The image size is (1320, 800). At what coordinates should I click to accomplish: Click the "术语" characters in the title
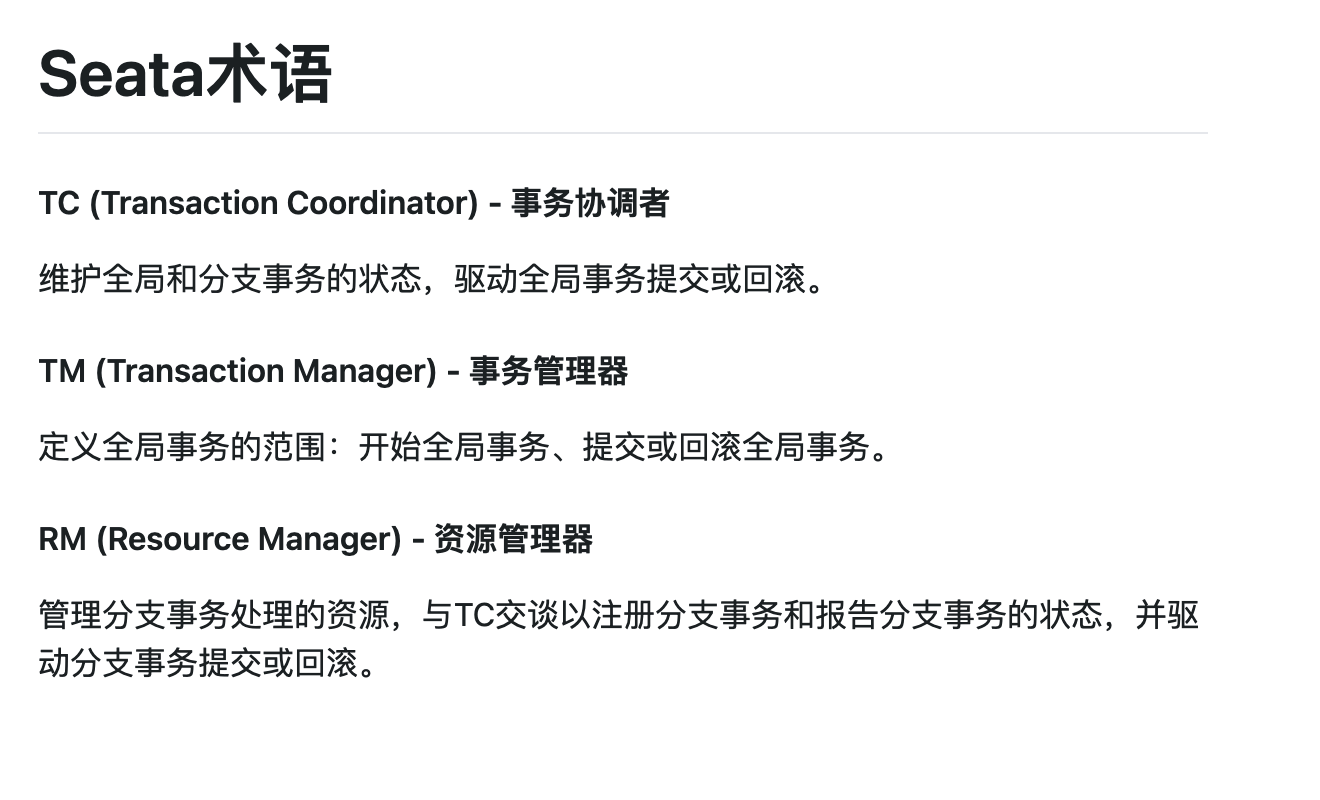pyautogui.click(x=269, y=75)
